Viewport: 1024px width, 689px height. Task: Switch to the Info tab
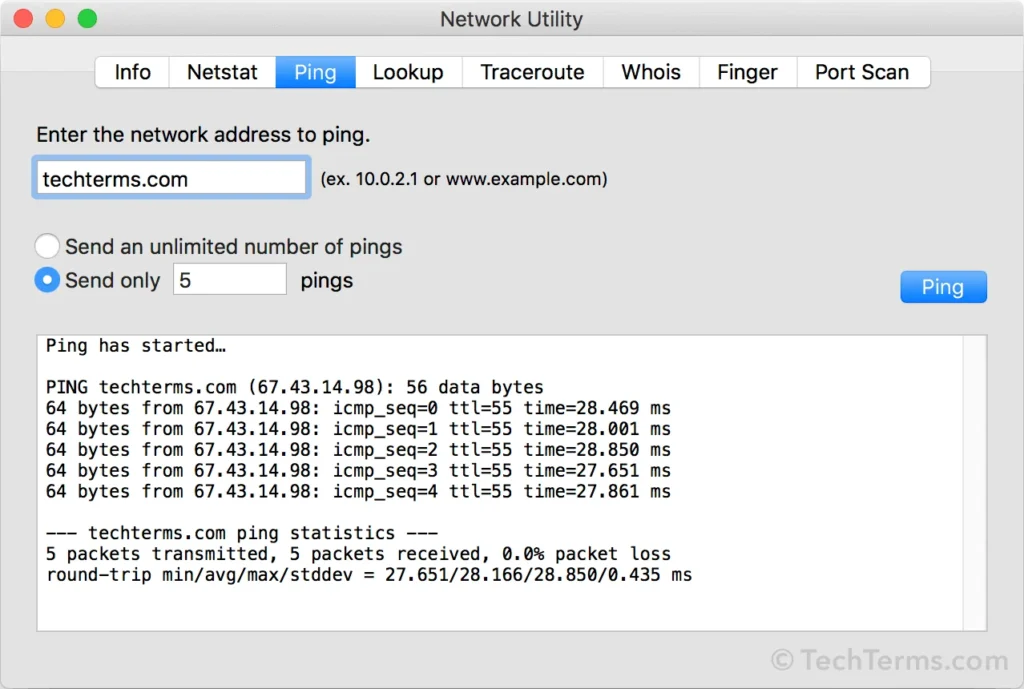pyautogui.click(x=131, y=72)
